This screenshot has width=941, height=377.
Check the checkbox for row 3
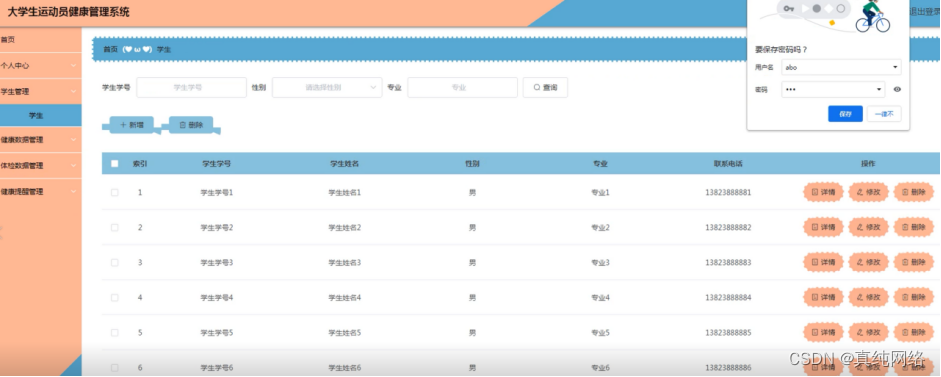click(x=115, y=262)
